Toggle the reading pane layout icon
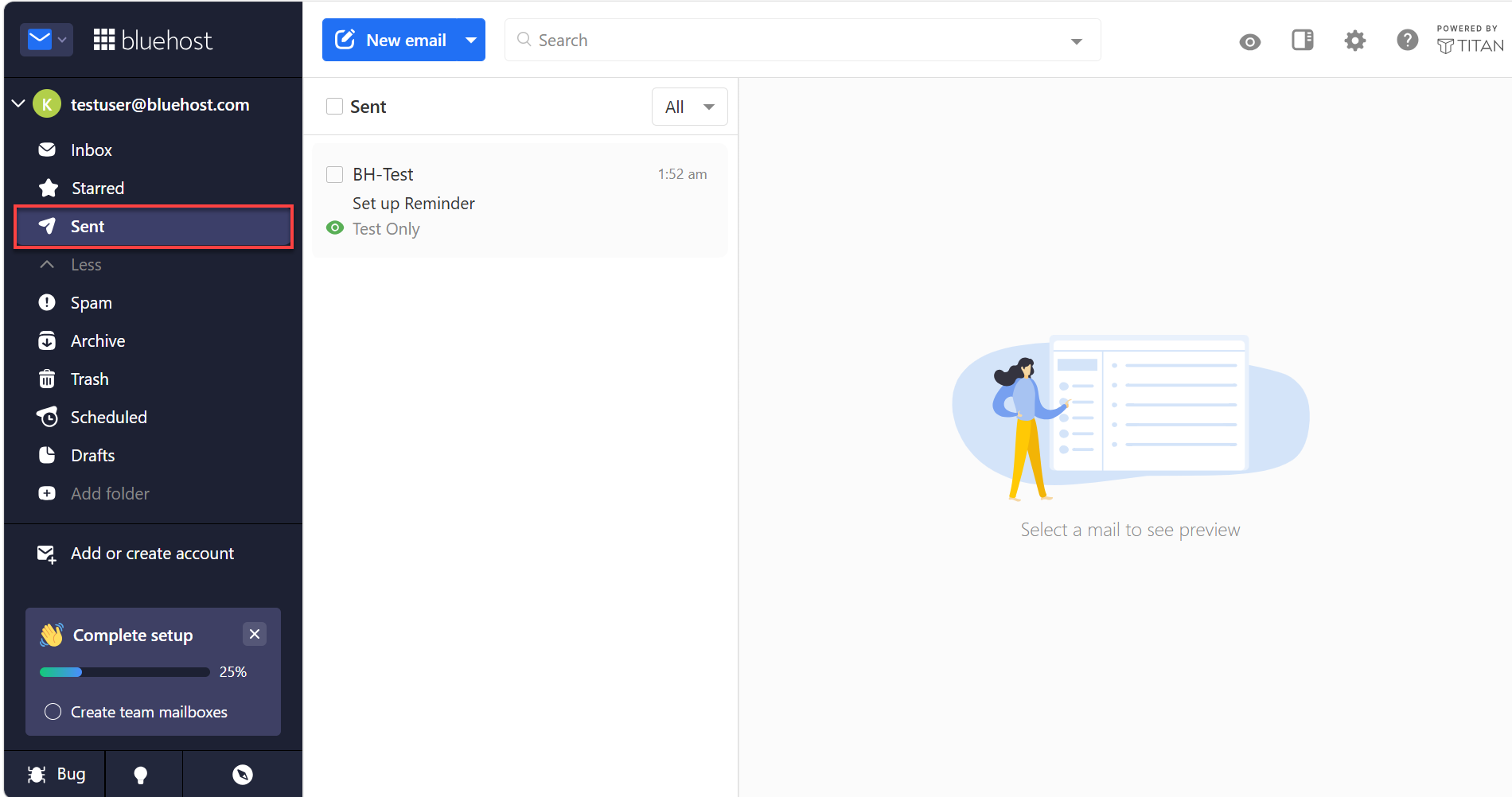 click(x=1303, y=40)
